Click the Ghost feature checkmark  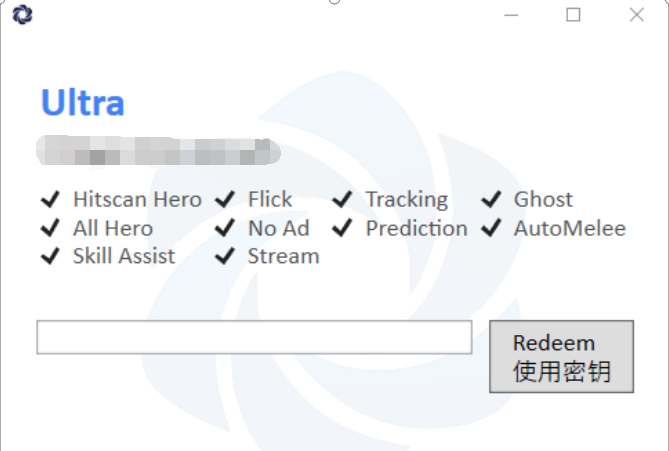[491, 200]
